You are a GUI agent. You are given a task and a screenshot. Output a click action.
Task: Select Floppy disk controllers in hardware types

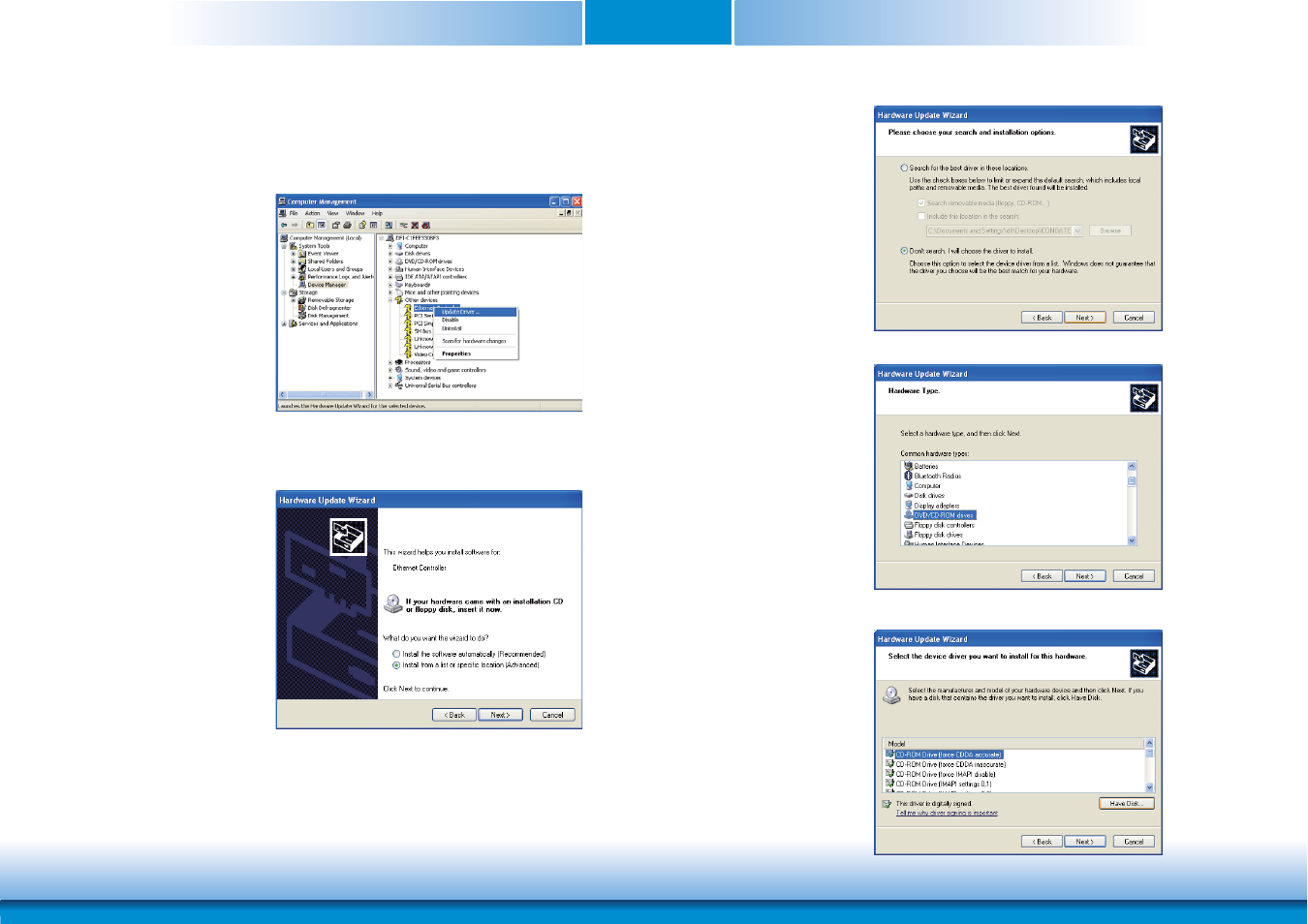945,525
